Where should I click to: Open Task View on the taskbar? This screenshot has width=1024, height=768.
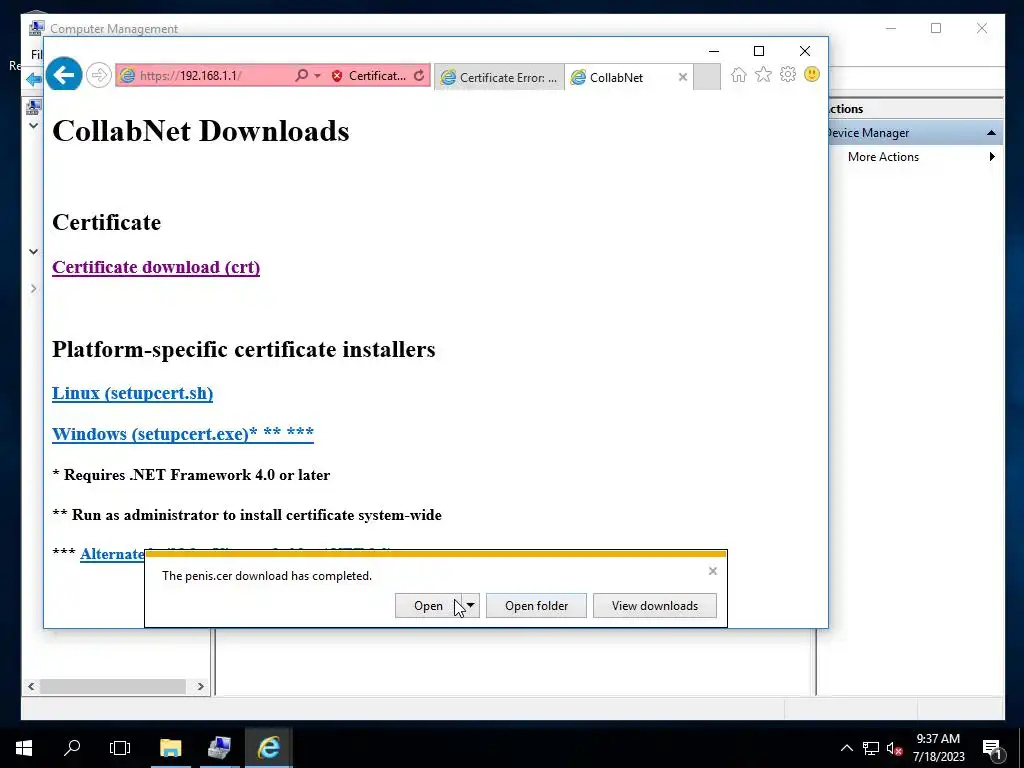(x=120, y=748)
